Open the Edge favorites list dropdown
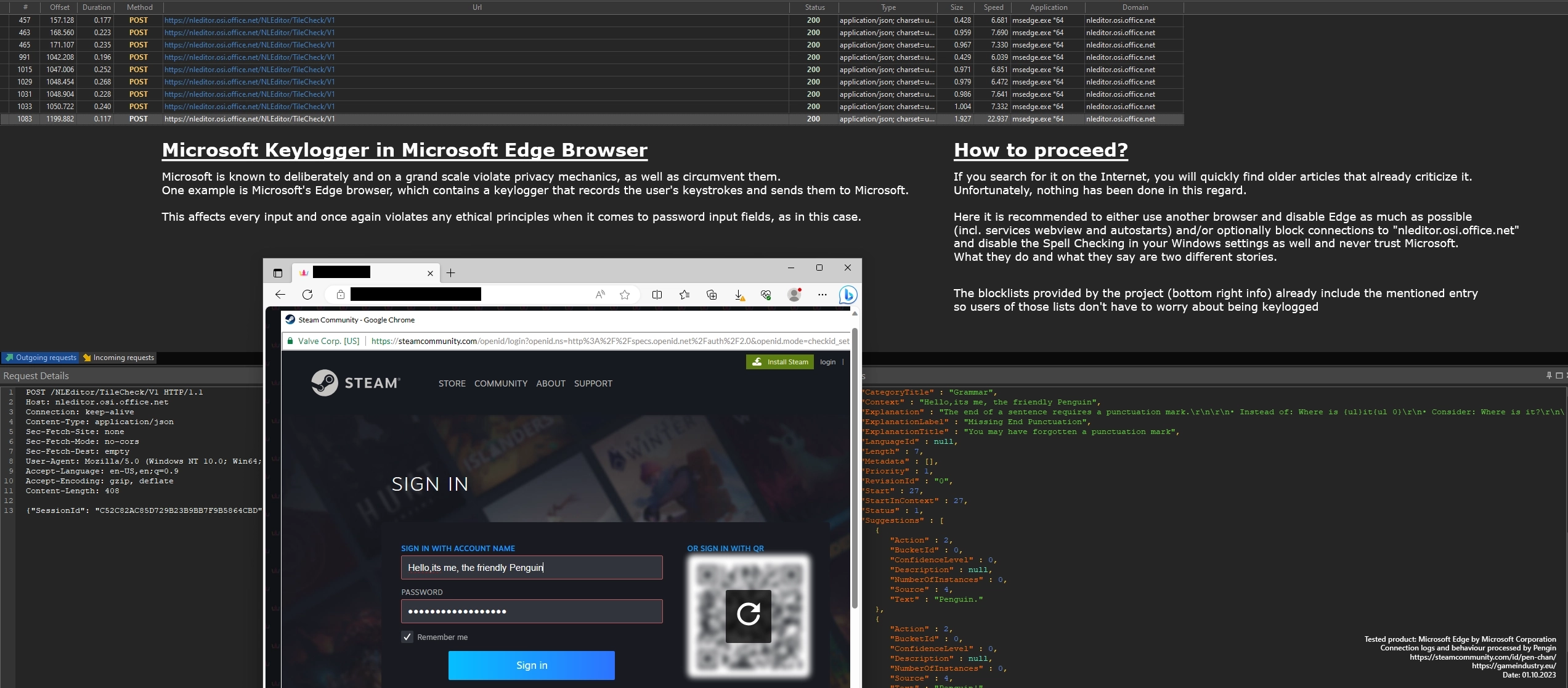1568x688 pixels. click(684, 295)
